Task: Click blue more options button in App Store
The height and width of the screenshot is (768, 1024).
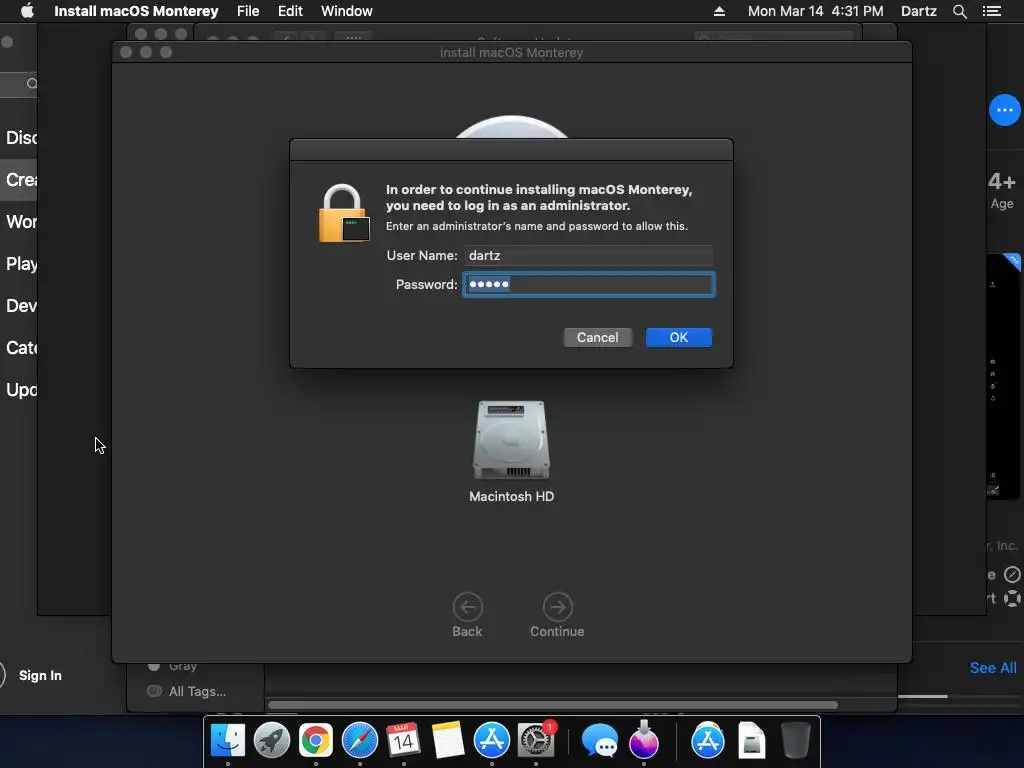Action: (1004, 110)
